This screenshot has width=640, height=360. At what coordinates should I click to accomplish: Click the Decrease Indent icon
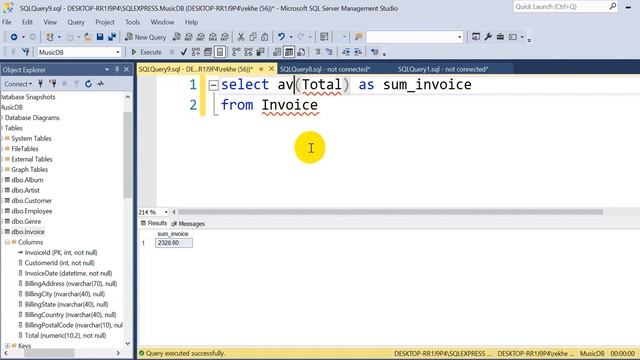346,52
